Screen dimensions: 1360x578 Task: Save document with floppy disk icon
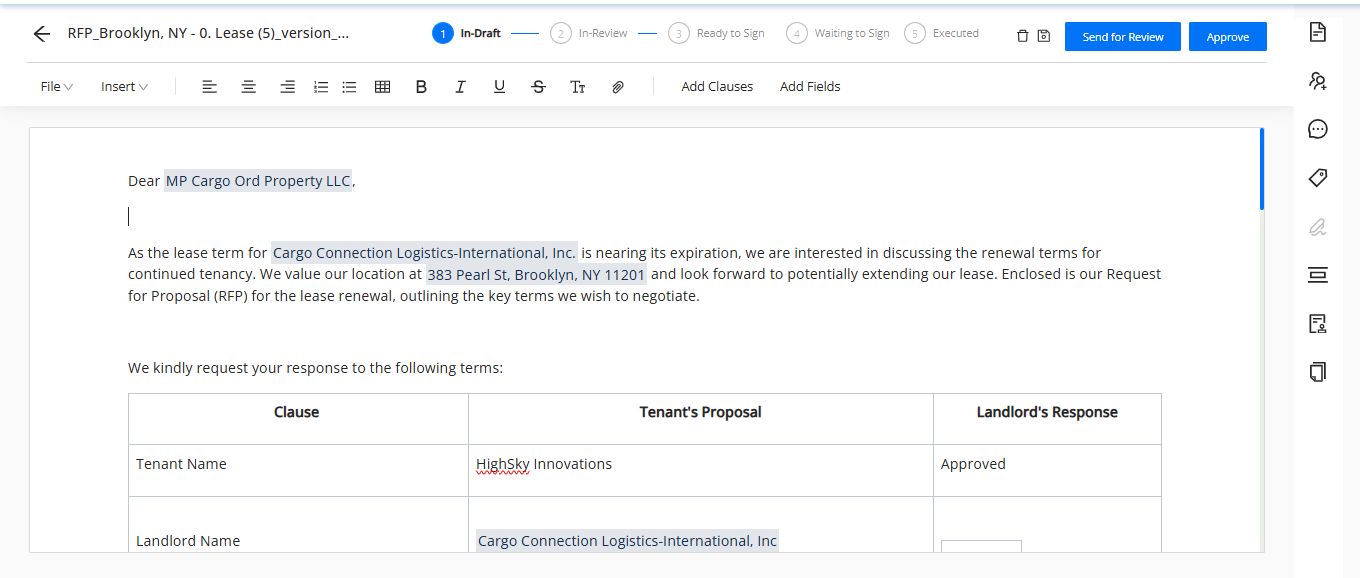coord(1044,36)
